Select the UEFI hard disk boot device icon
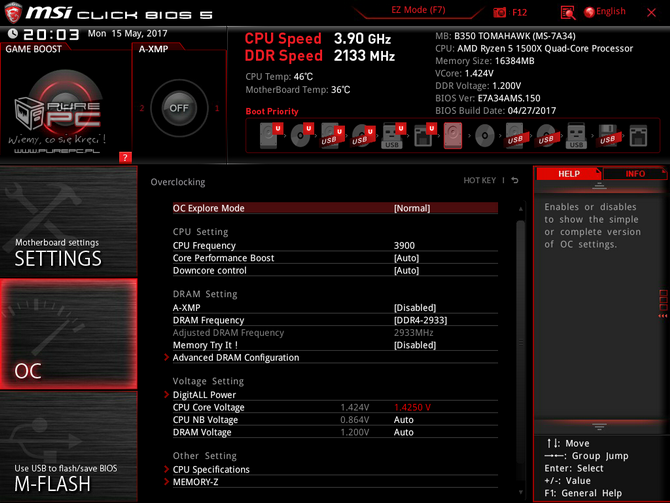The width and height of the screenshot is (670, 503). 270,135
